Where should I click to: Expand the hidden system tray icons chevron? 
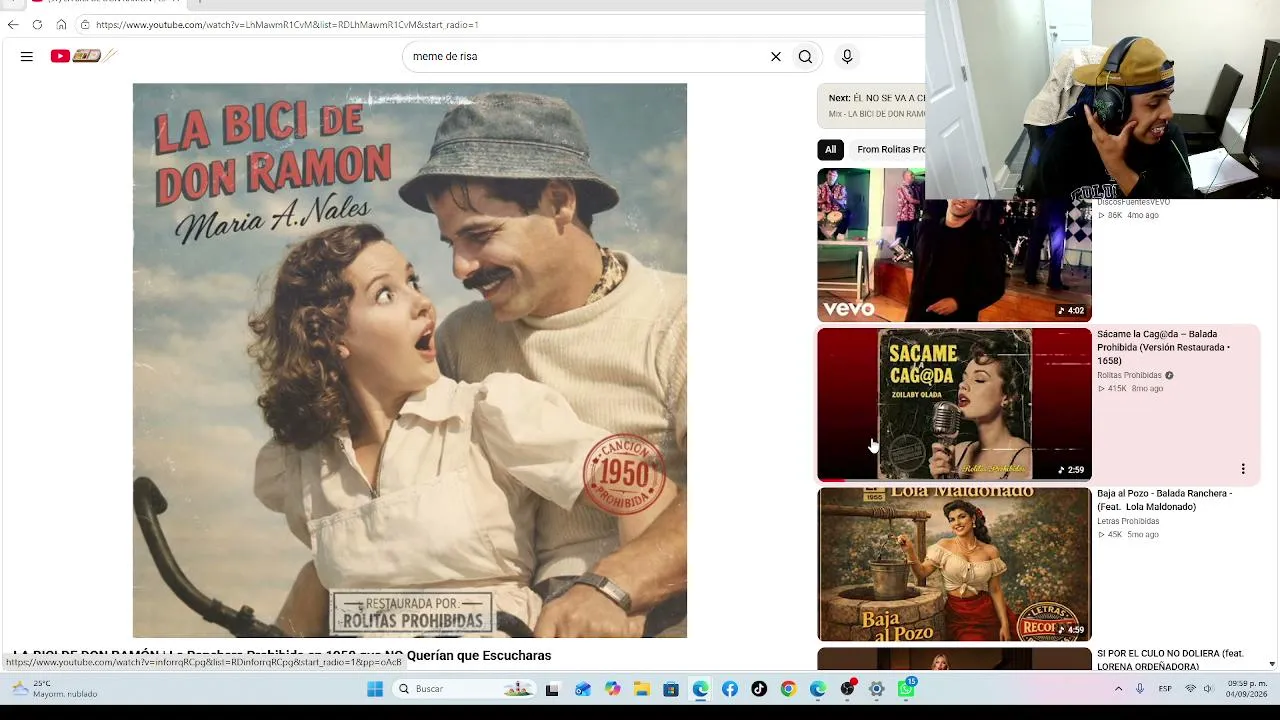coord(1118,689)
